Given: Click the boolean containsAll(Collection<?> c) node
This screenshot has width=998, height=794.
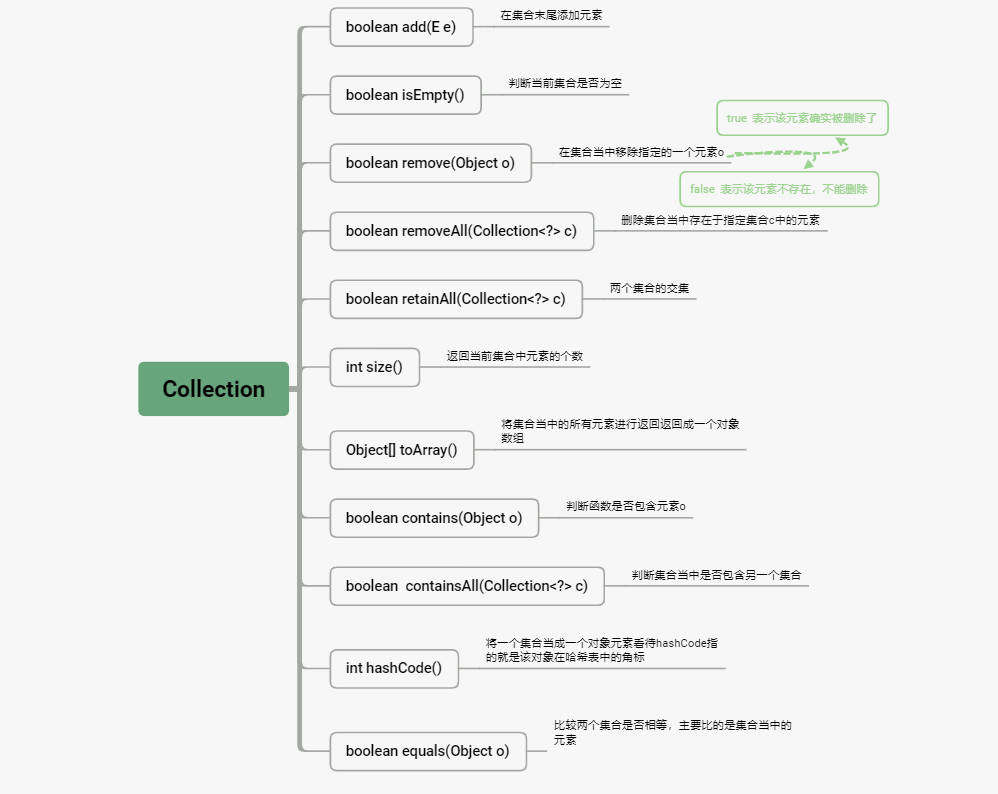Looking at the screenshot, I should point(467,586).
